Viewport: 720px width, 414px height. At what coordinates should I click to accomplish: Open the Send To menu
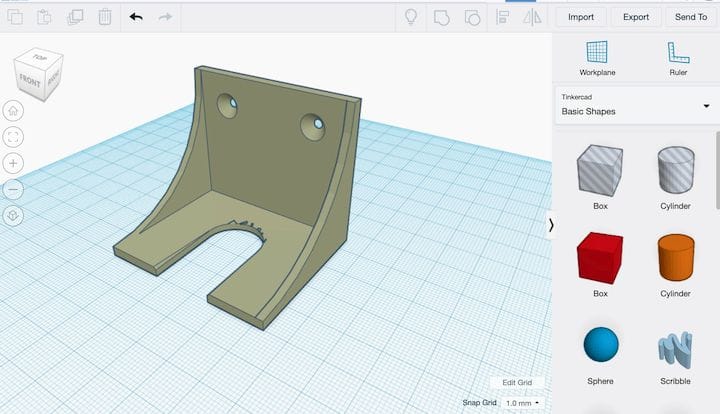[x=690, y=17]
